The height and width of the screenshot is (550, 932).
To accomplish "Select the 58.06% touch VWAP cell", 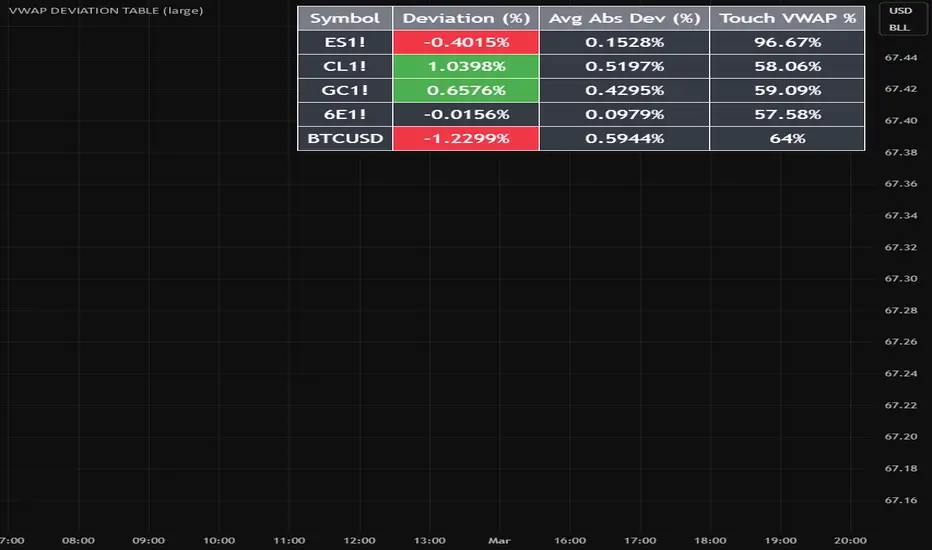I will (788, 67).
